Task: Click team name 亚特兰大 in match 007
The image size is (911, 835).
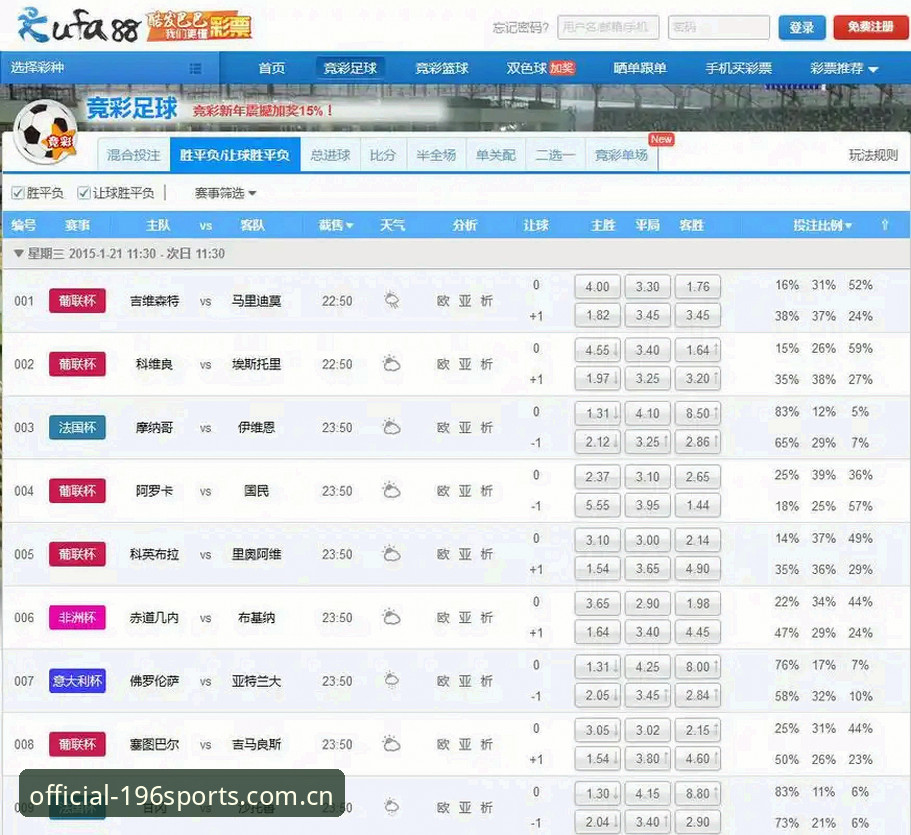Action: (x=256, y=680)
